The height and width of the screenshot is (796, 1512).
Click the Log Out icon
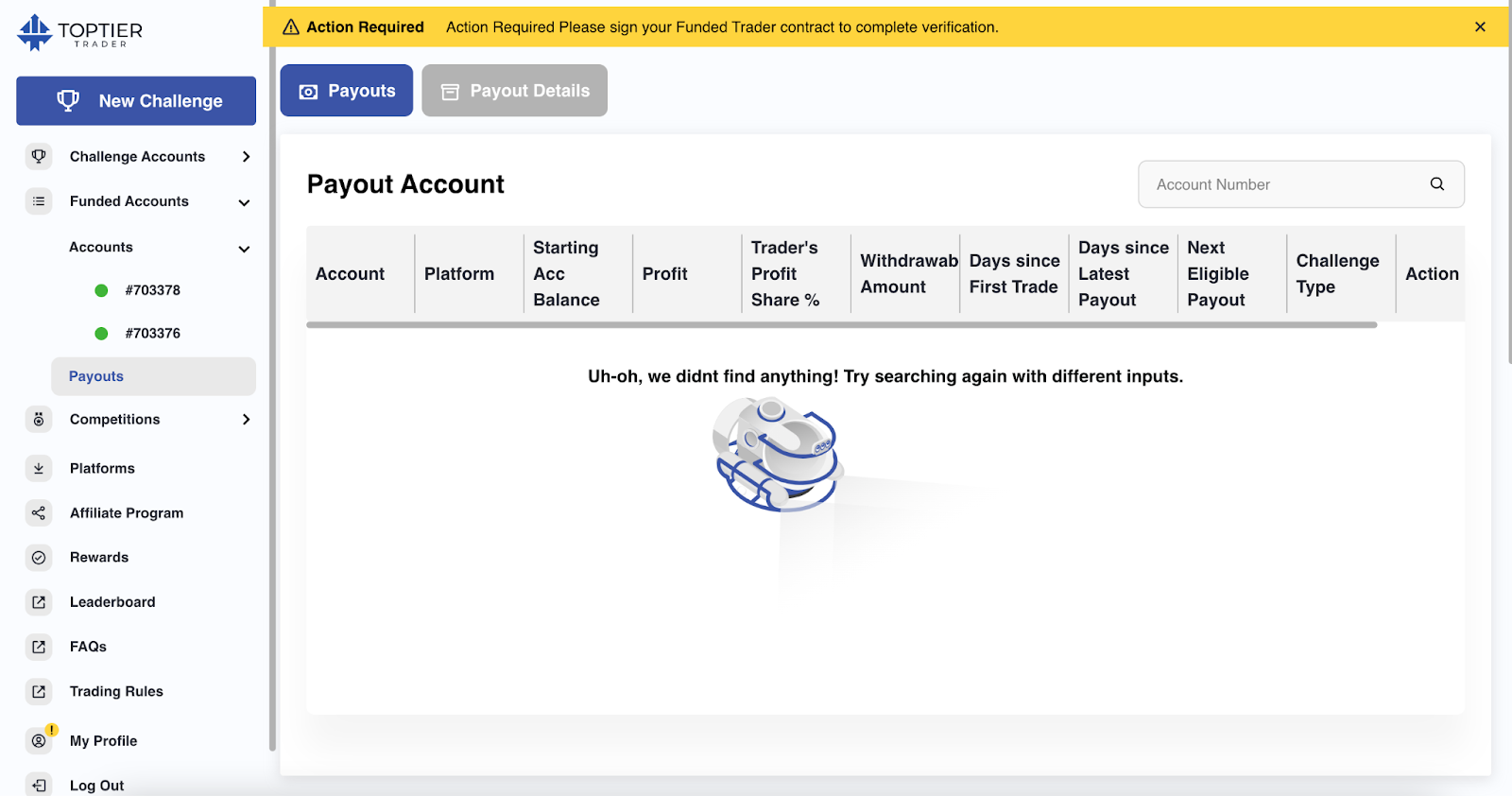[39, 785]
